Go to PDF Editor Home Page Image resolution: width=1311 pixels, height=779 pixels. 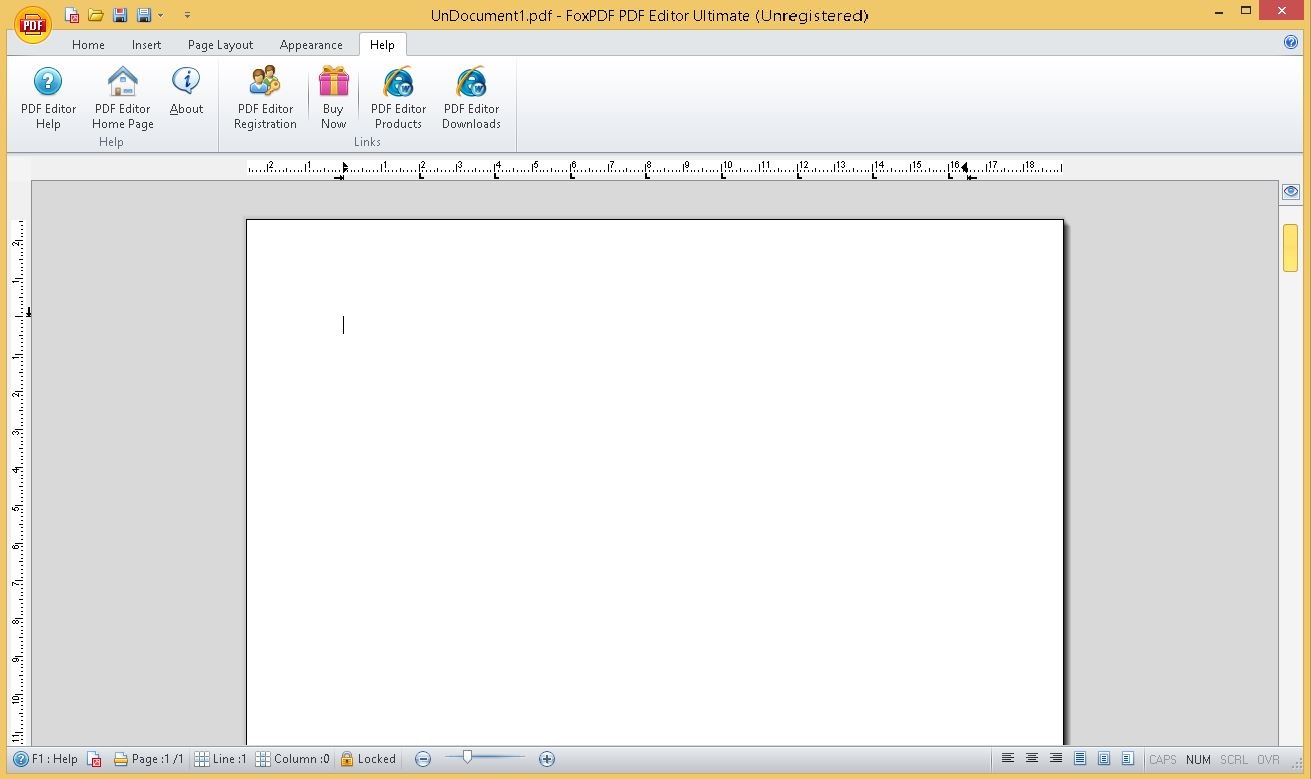pyautogui.click(x=123, y=98)
